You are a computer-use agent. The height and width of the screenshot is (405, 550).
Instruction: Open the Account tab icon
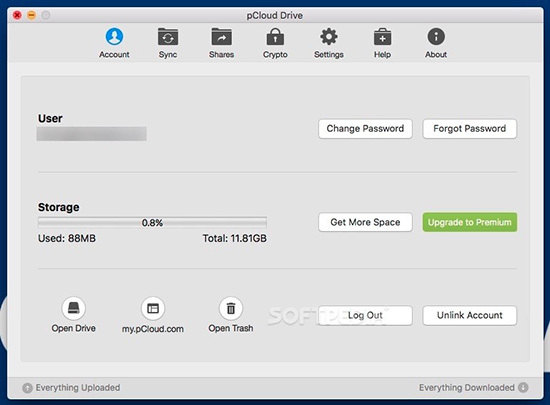coord(114,36)
